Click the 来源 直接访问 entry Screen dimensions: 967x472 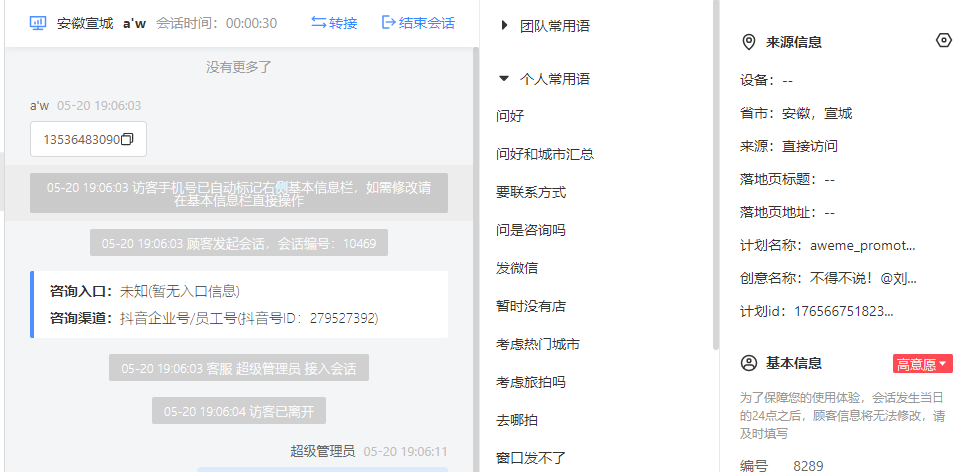click(789, 147)
